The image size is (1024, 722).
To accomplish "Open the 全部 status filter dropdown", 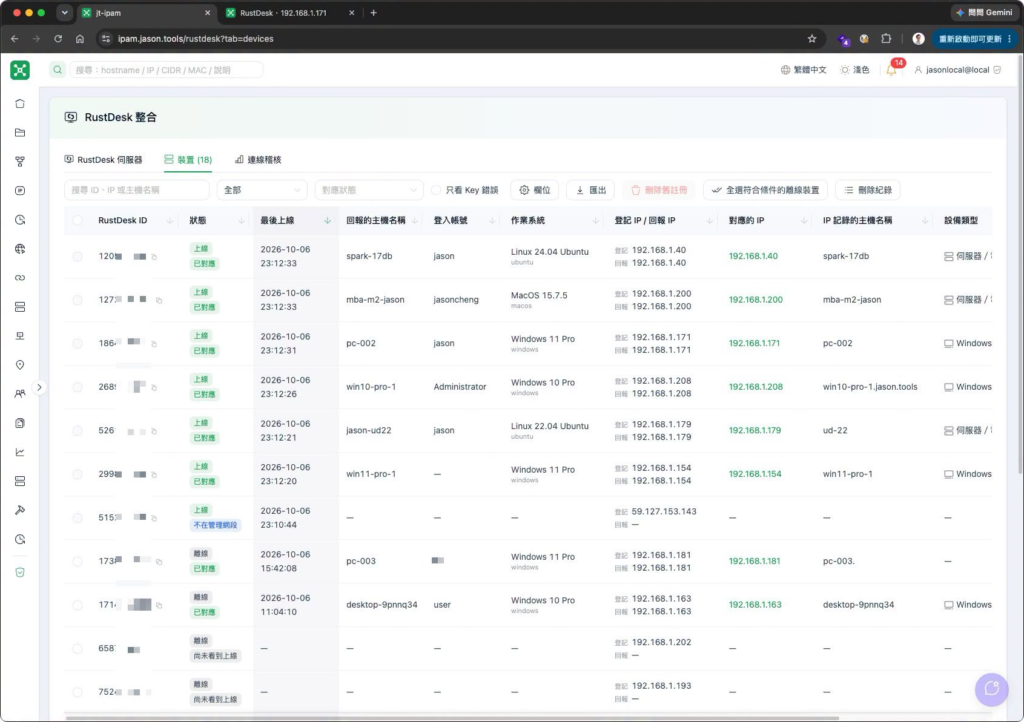I will click(x=262, y=190).
